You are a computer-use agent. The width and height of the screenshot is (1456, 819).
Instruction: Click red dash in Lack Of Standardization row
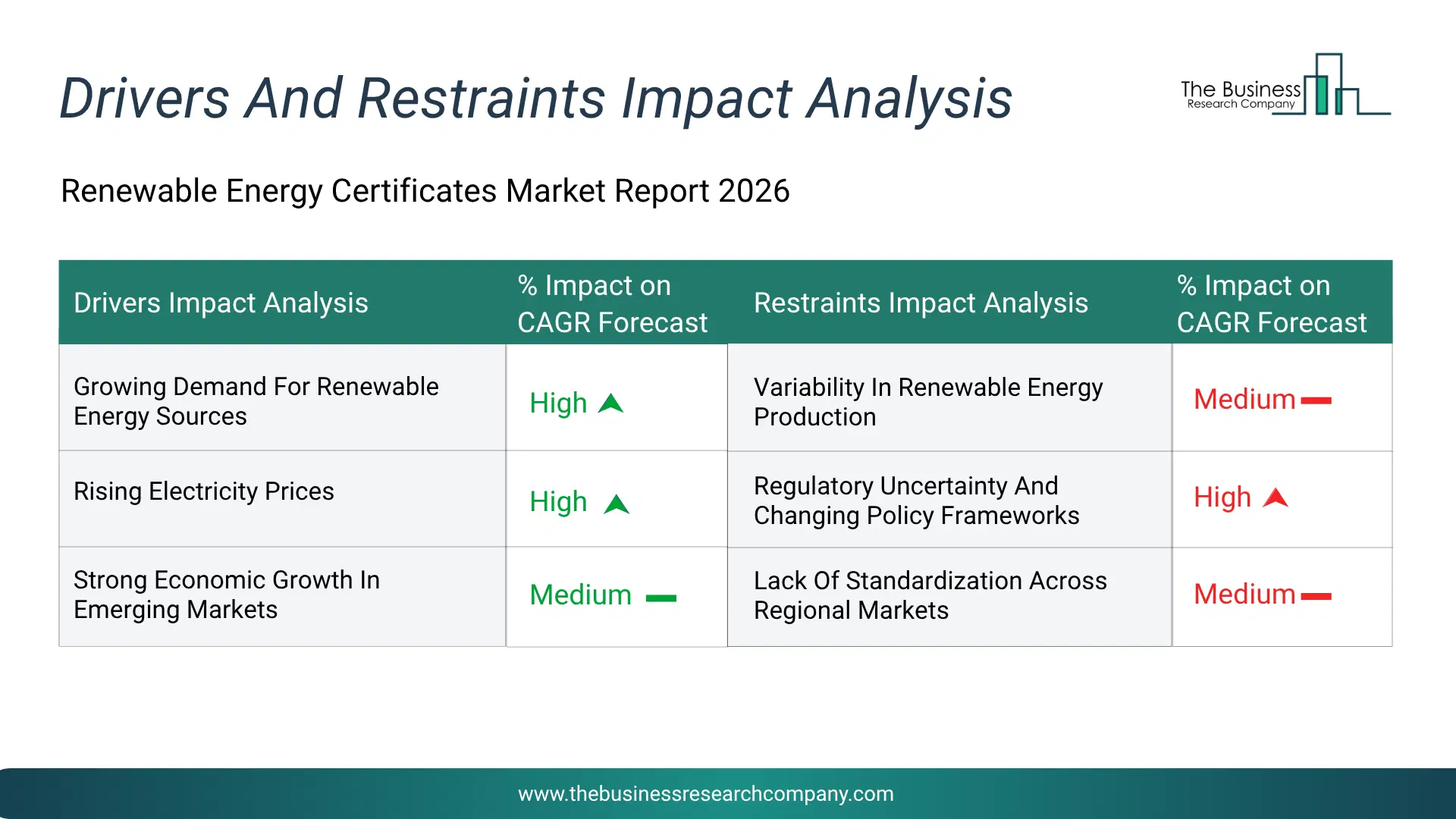[x=1316, y=597]
